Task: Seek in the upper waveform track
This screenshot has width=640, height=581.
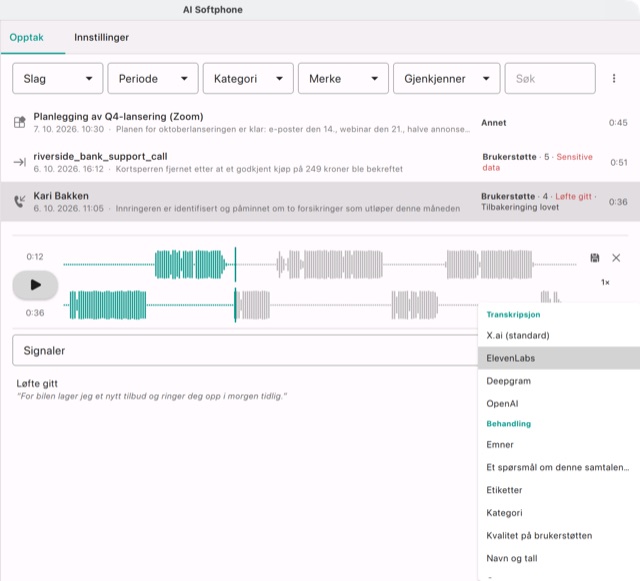Action: 320,265
